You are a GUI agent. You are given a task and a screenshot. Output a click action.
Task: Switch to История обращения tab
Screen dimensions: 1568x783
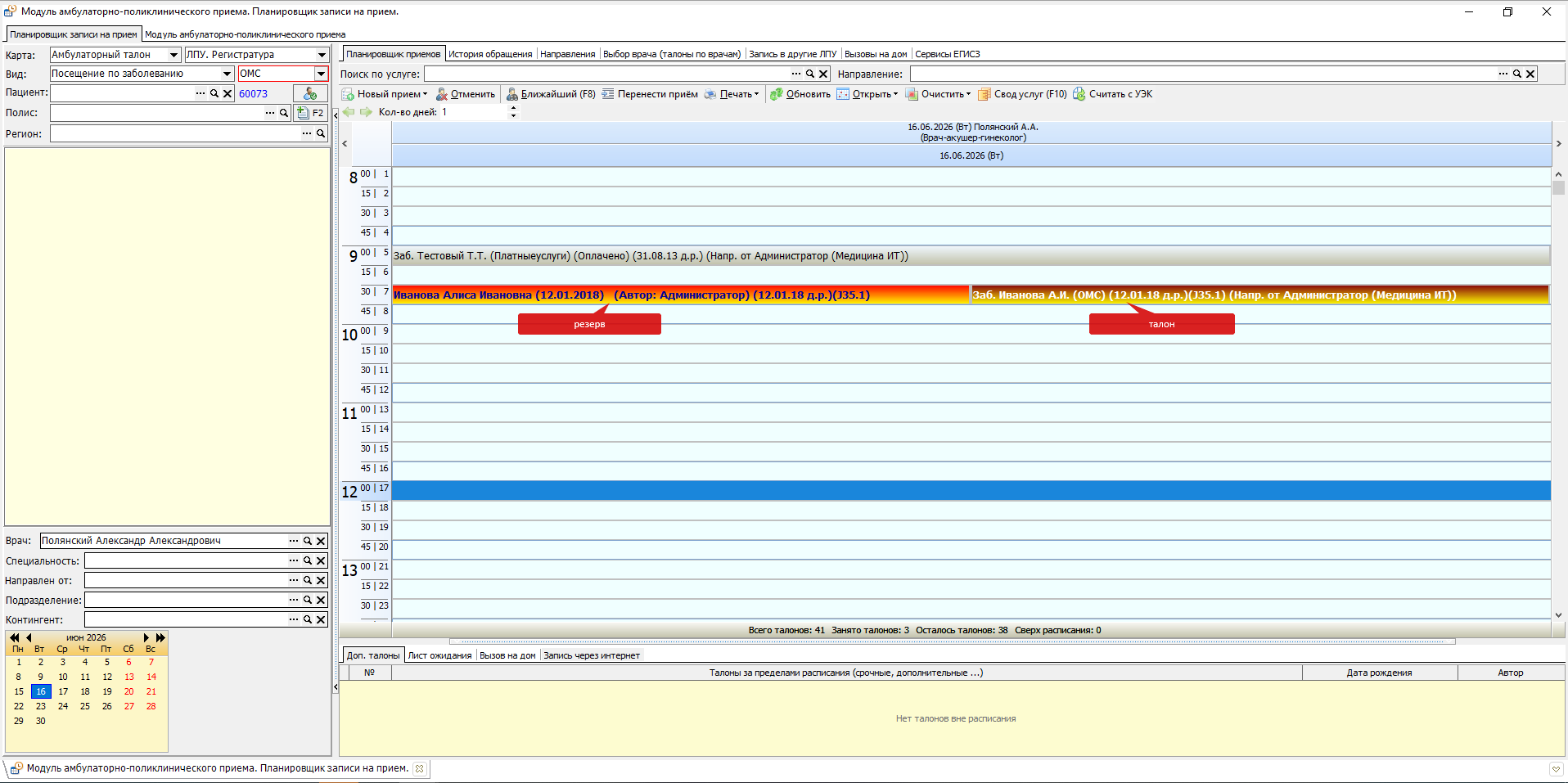[x=490, y=54]
